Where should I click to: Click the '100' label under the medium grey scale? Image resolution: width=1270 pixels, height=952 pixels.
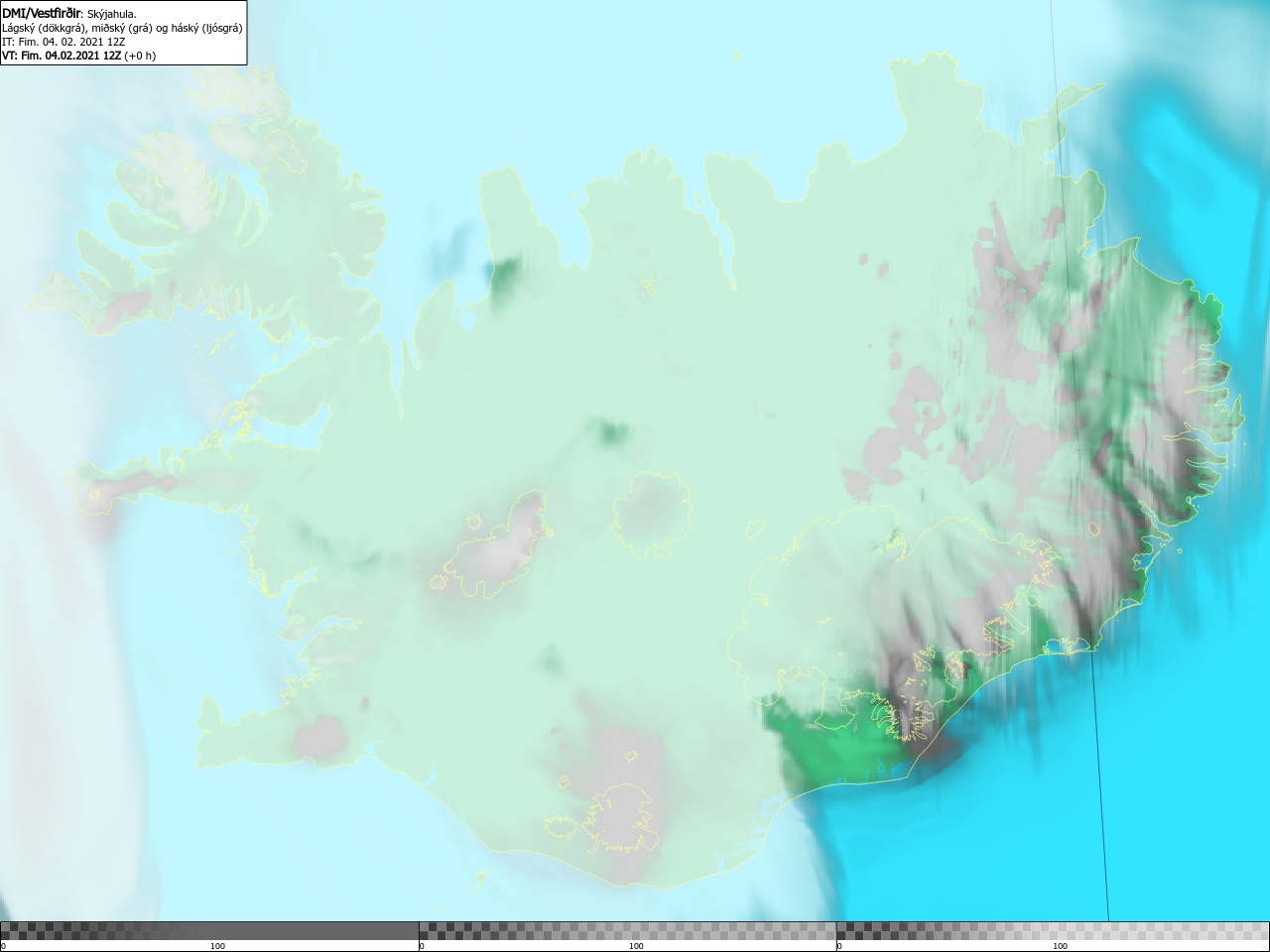pos(636,946)
